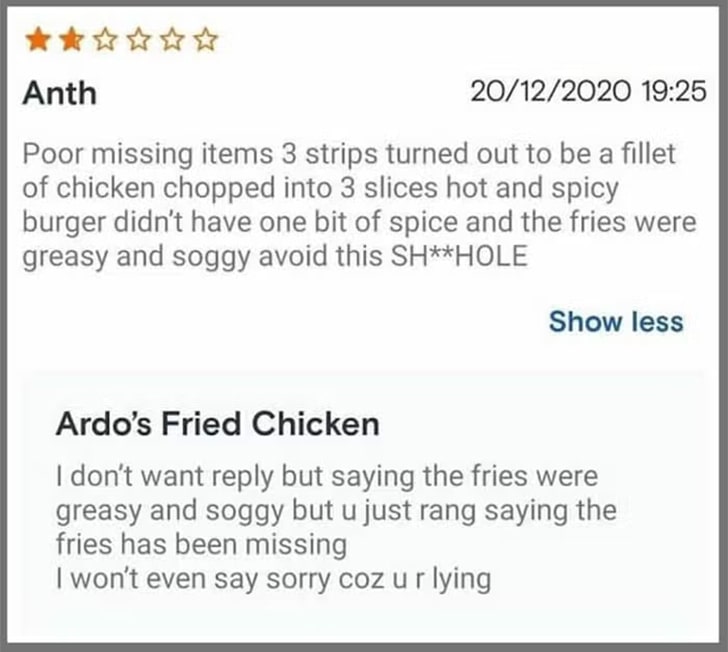Click the sixth empty rating star
728x652 pixels.
pyautogui.click(x=206, y=40)
